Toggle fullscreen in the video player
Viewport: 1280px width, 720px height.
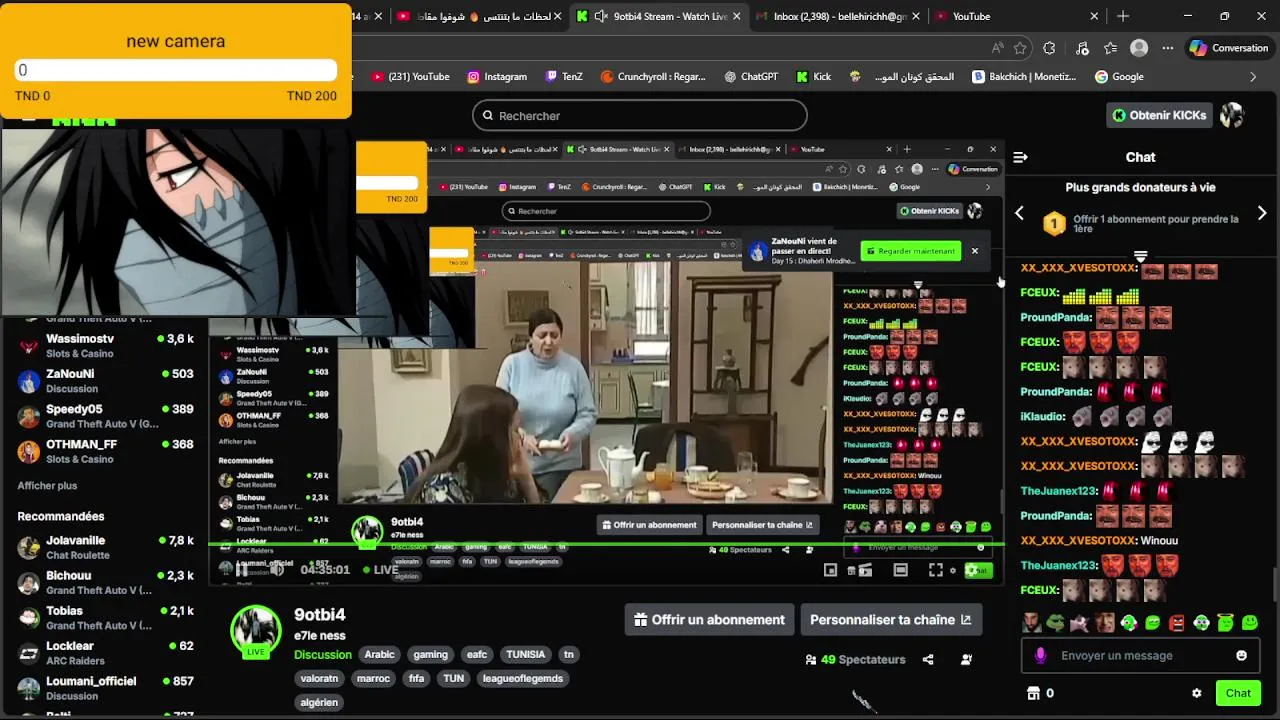point(935,570)
